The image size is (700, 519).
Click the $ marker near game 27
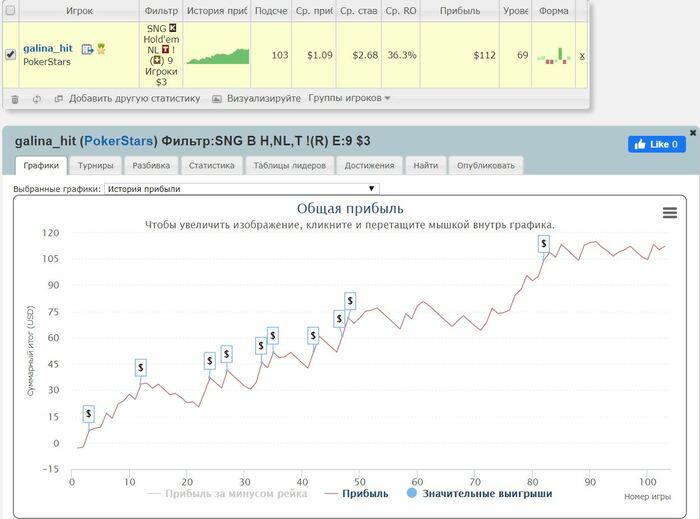click(x=226, y=354)
